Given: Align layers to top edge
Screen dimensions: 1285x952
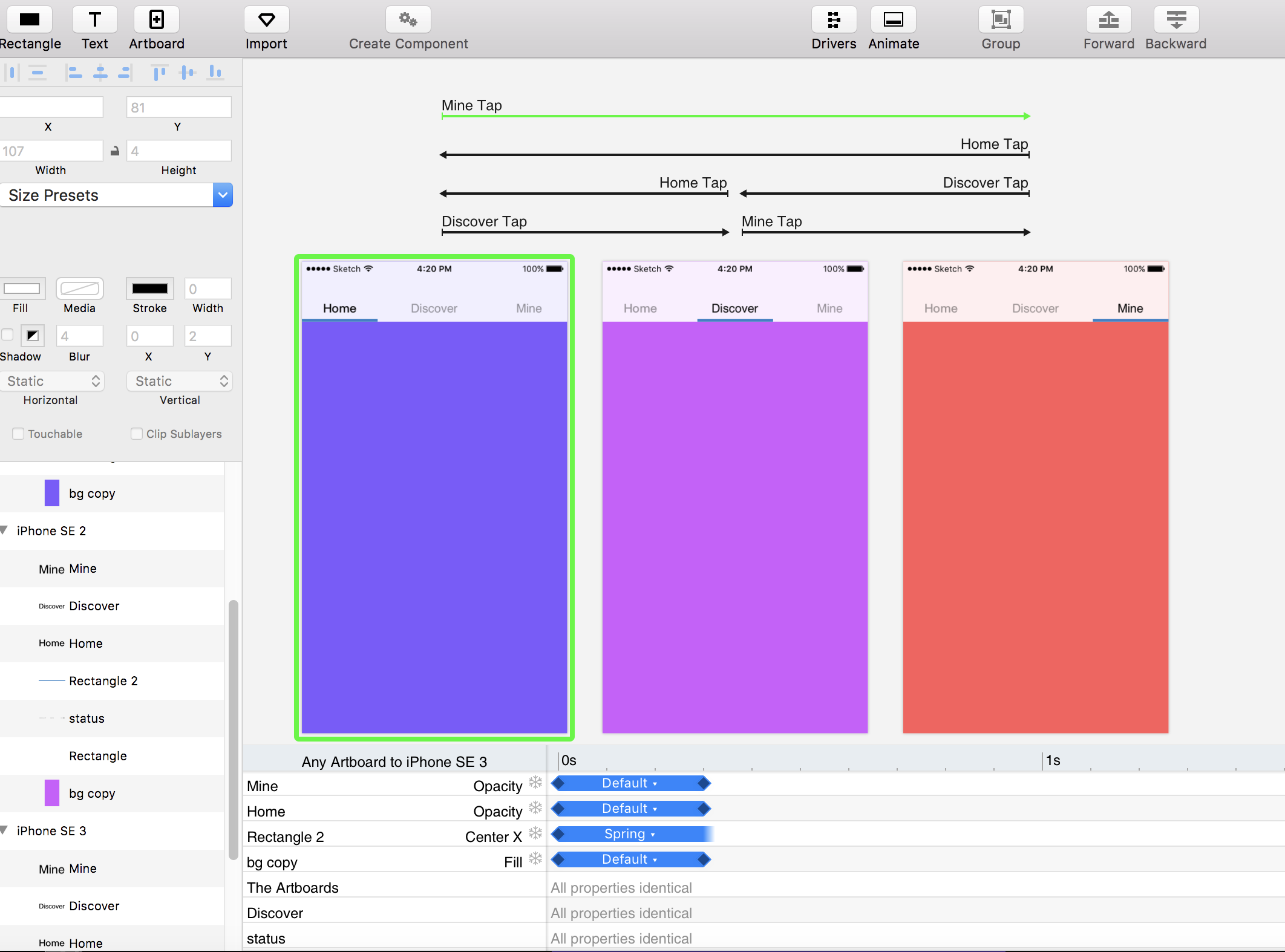Looking at the screenshot, I should [160, 73].
